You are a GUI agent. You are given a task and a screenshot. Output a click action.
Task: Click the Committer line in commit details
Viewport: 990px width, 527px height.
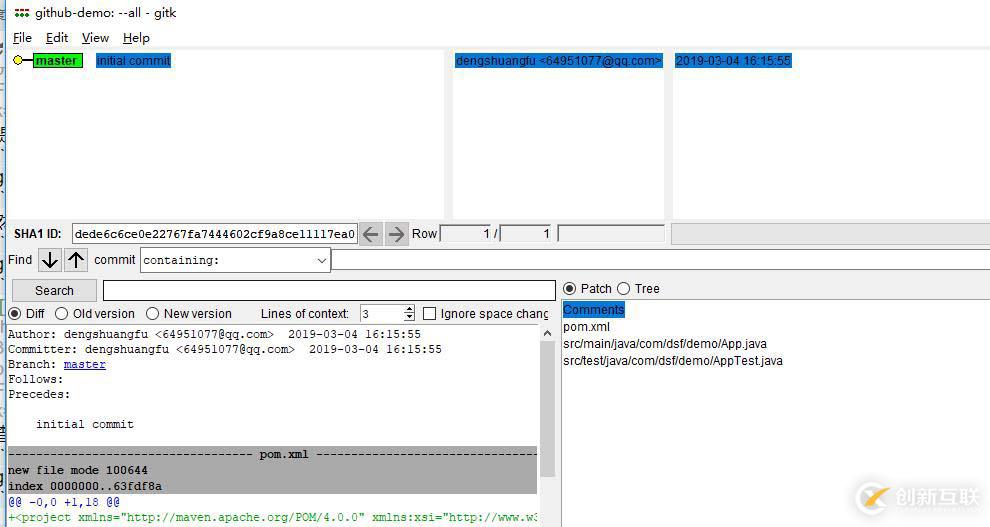(225, 349)
